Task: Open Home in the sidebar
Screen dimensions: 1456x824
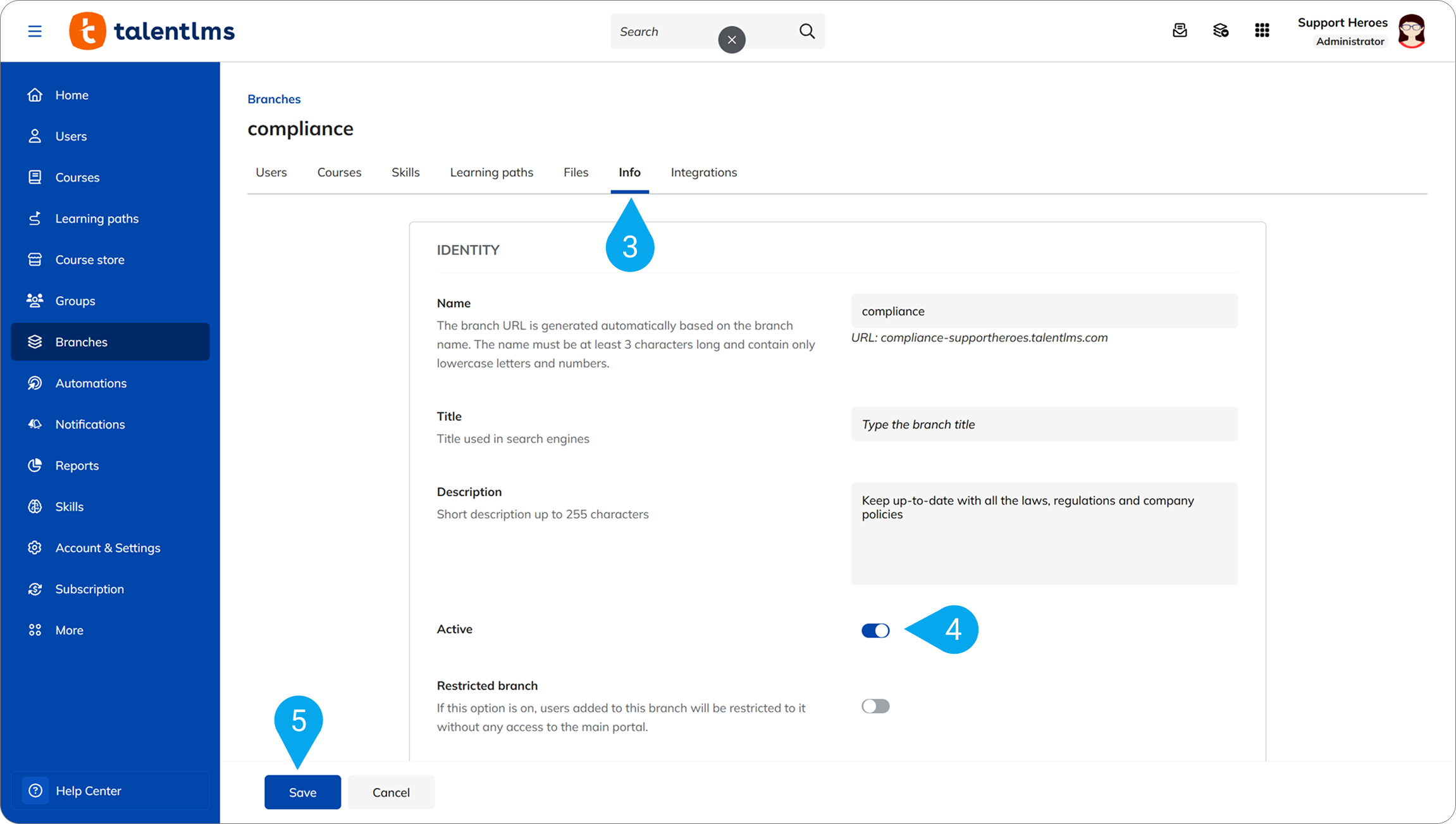Action: [x=110, y=95]
